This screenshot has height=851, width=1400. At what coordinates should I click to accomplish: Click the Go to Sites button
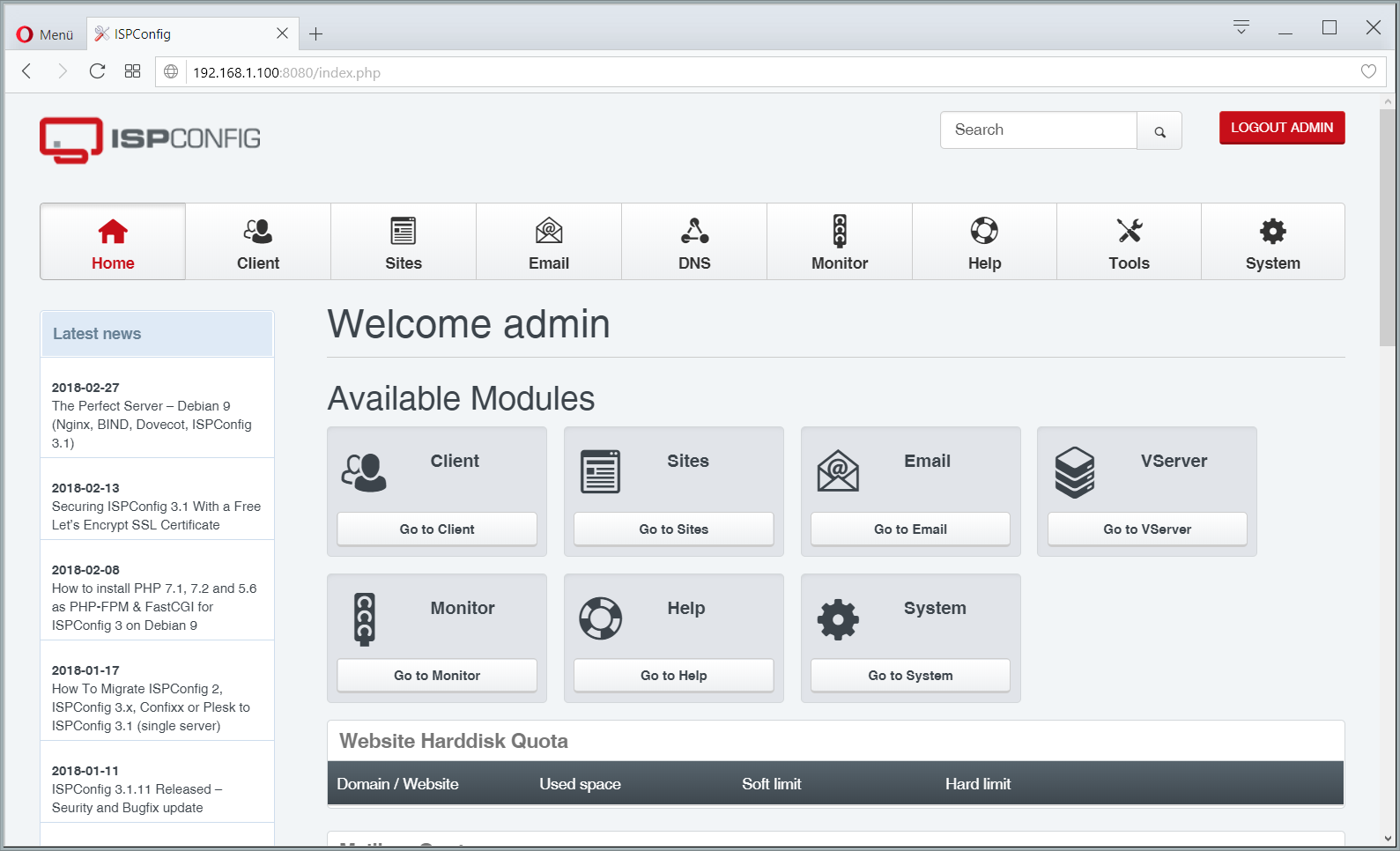point(674,529)
